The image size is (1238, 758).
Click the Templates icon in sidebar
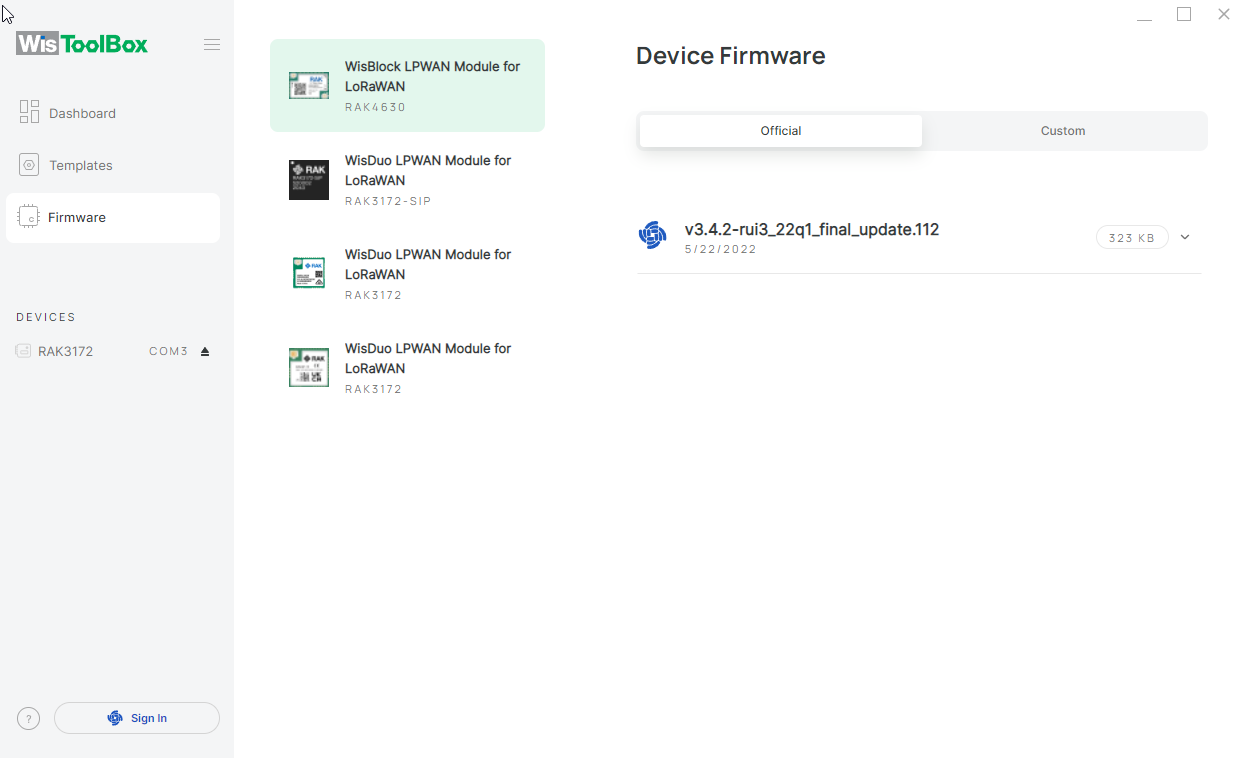[29, 165]
